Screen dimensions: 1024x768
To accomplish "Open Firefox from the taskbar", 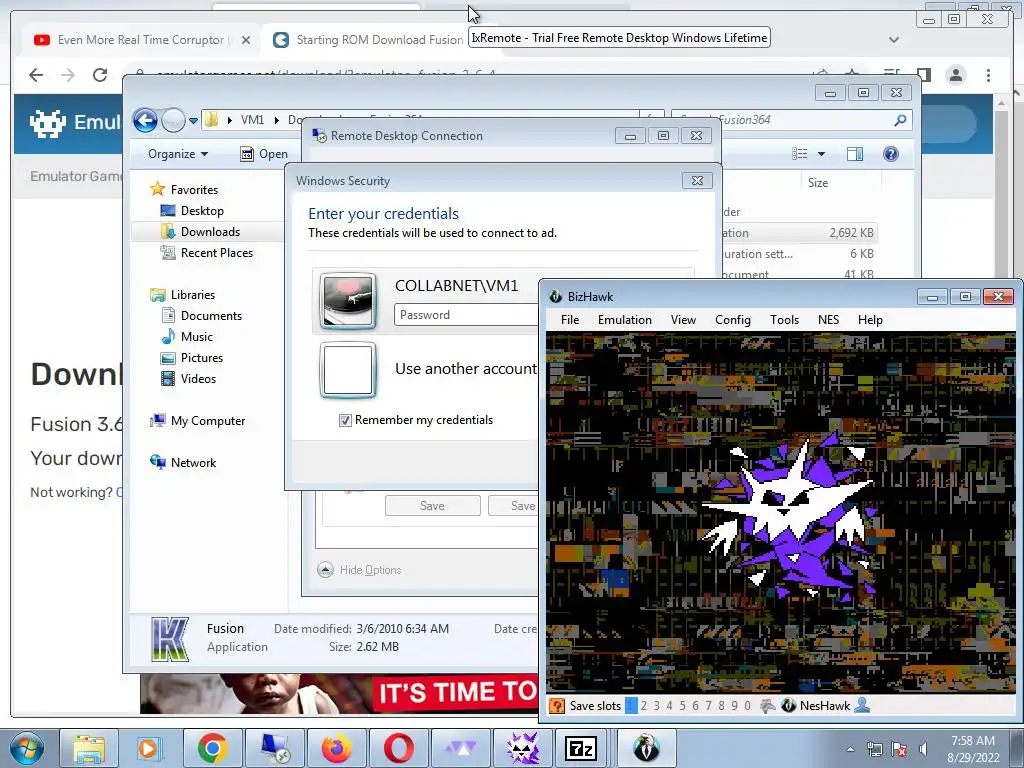I will click(336, 748).
